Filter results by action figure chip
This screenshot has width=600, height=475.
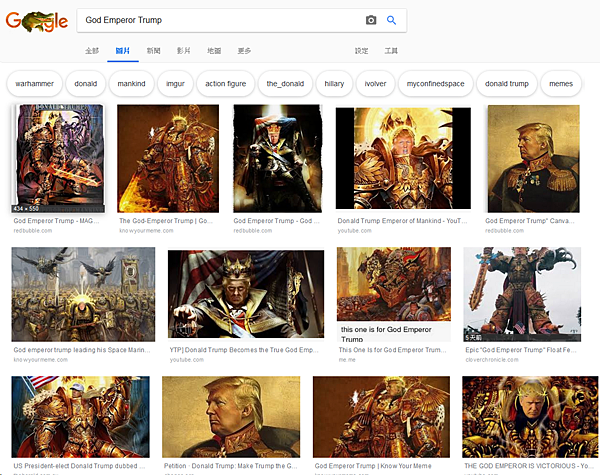225,83
